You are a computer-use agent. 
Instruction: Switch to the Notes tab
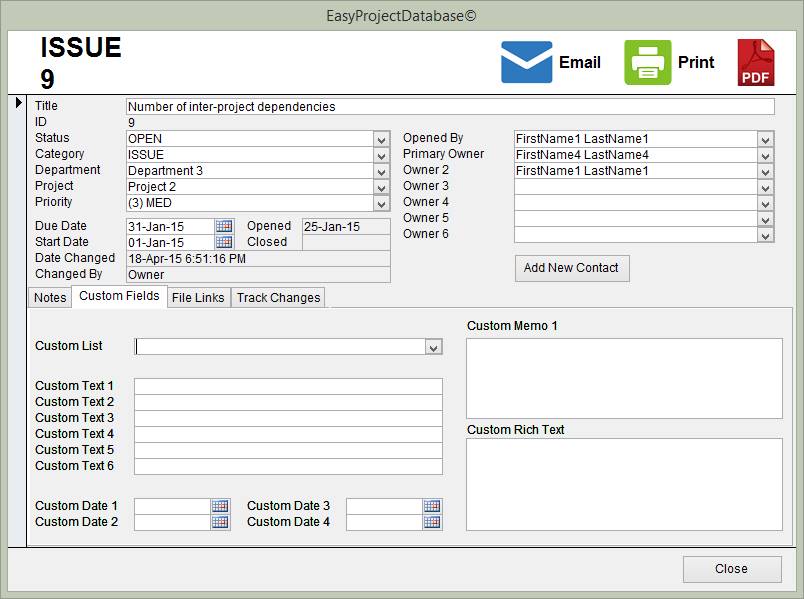50,297
